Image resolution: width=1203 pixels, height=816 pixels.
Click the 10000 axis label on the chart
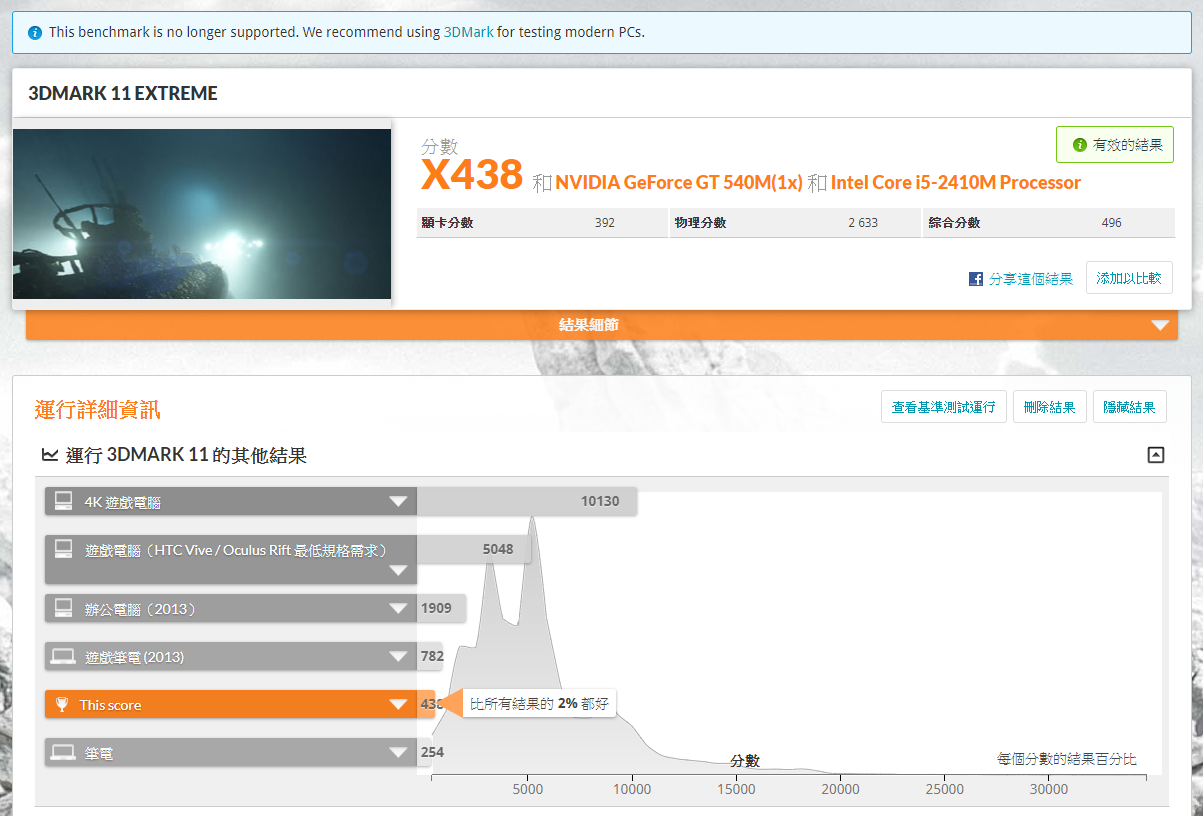632,789
